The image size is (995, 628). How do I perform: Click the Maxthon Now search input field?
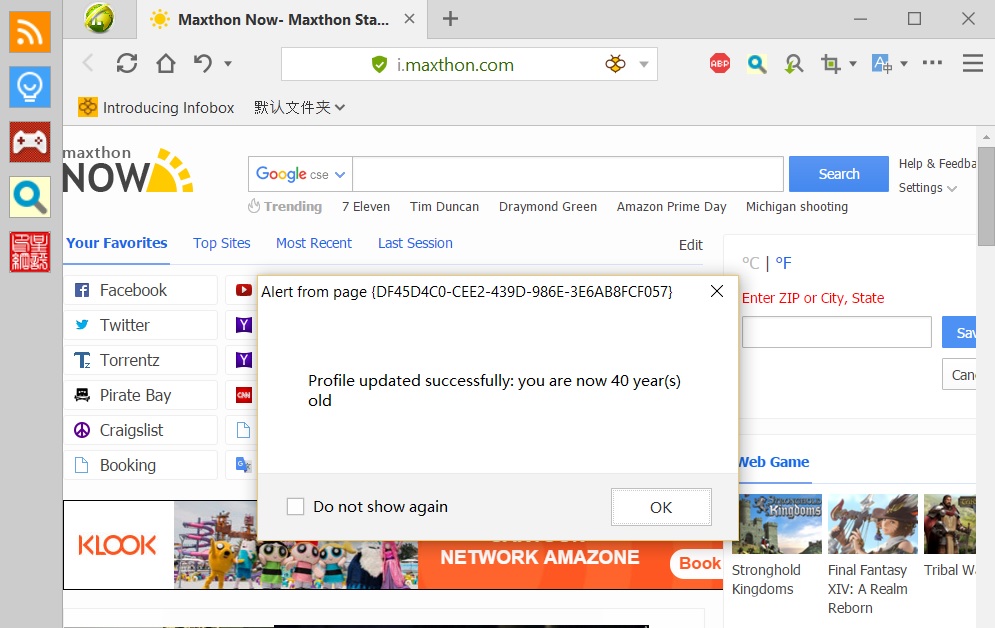tap(568, 174)
